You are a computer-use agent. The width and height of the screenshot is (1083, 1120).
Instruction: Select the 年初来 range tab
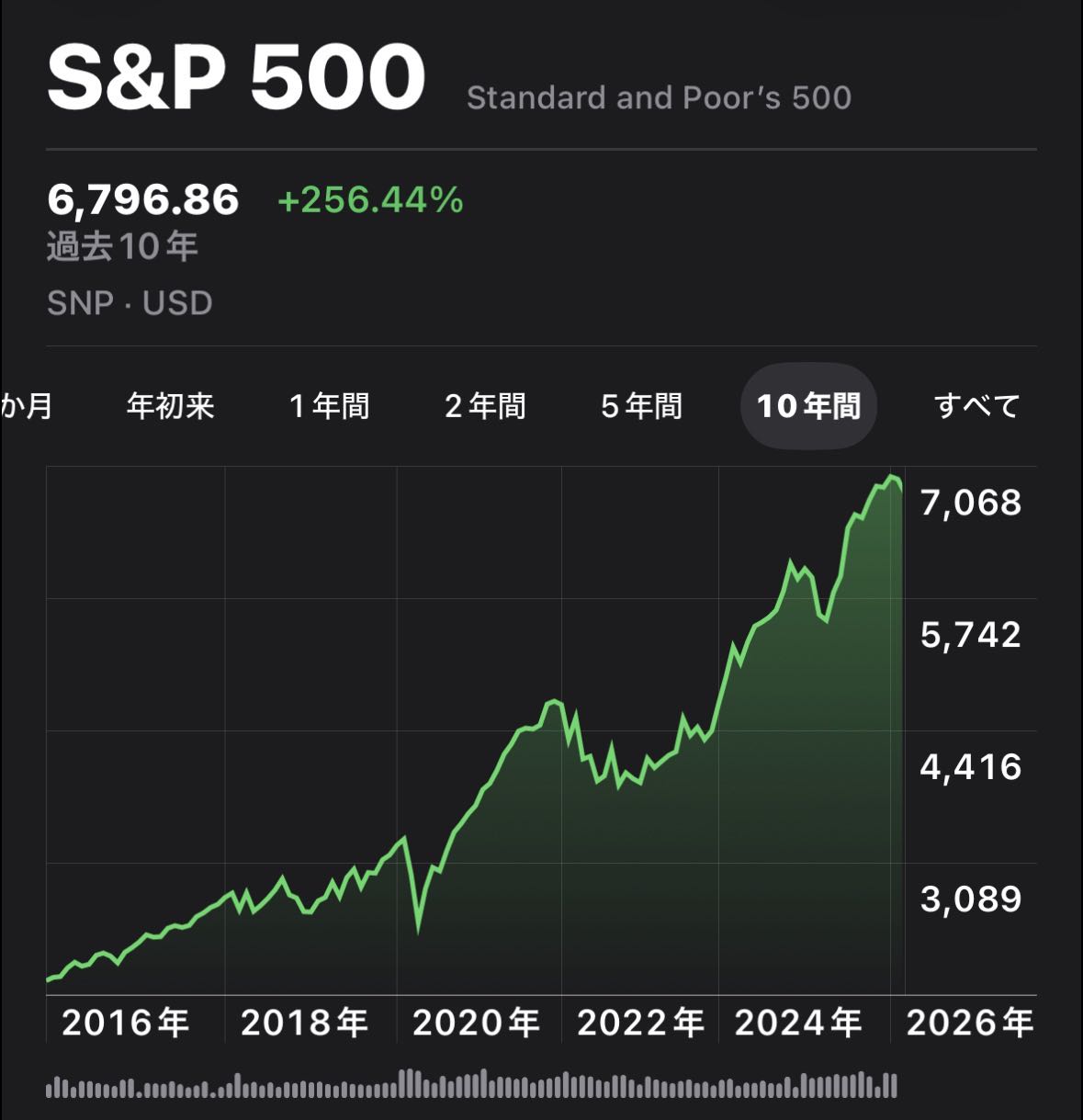coord(170,405)
